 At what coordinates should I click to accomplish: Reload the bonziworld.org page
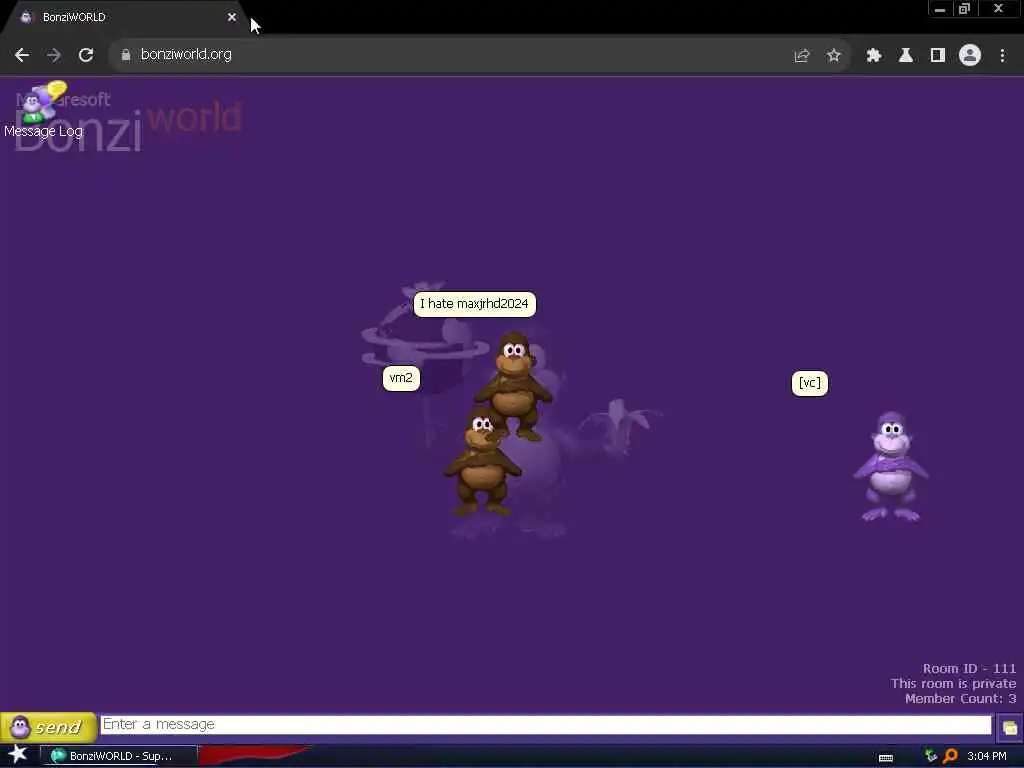coord(86,56)
